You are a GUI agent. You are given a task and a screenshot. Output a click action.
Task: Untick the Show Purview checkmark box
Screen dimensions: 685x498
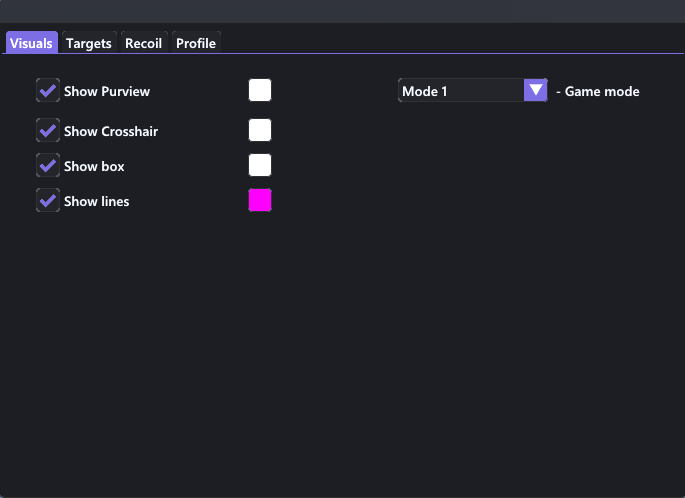click(x=48, y=90)
